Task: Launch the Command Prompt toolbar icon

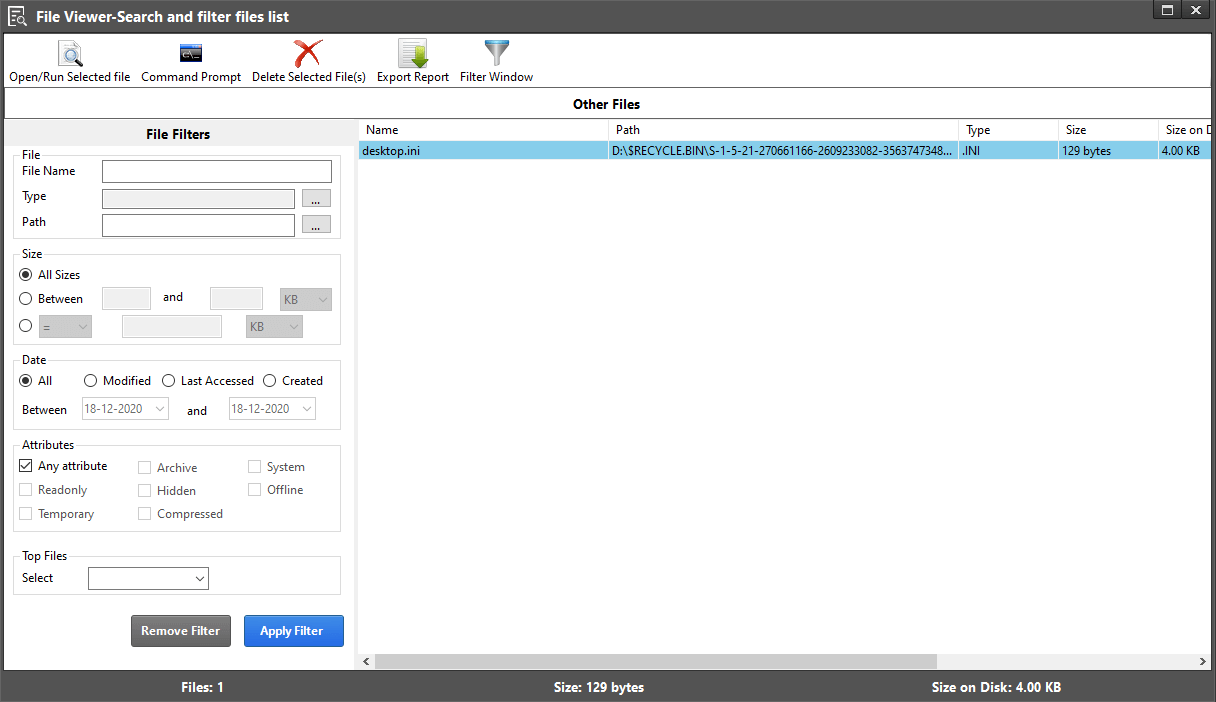Action: (x=190, y=54)
